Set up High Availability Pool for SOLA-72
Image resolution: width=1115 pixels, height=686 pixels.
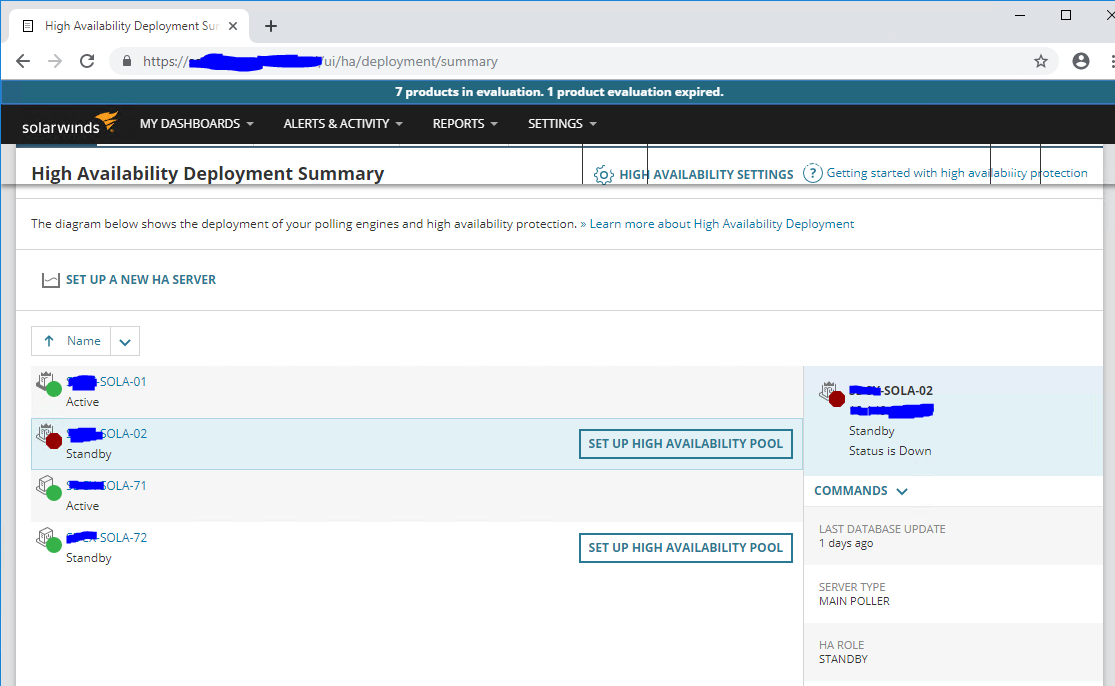coord(685,547)
